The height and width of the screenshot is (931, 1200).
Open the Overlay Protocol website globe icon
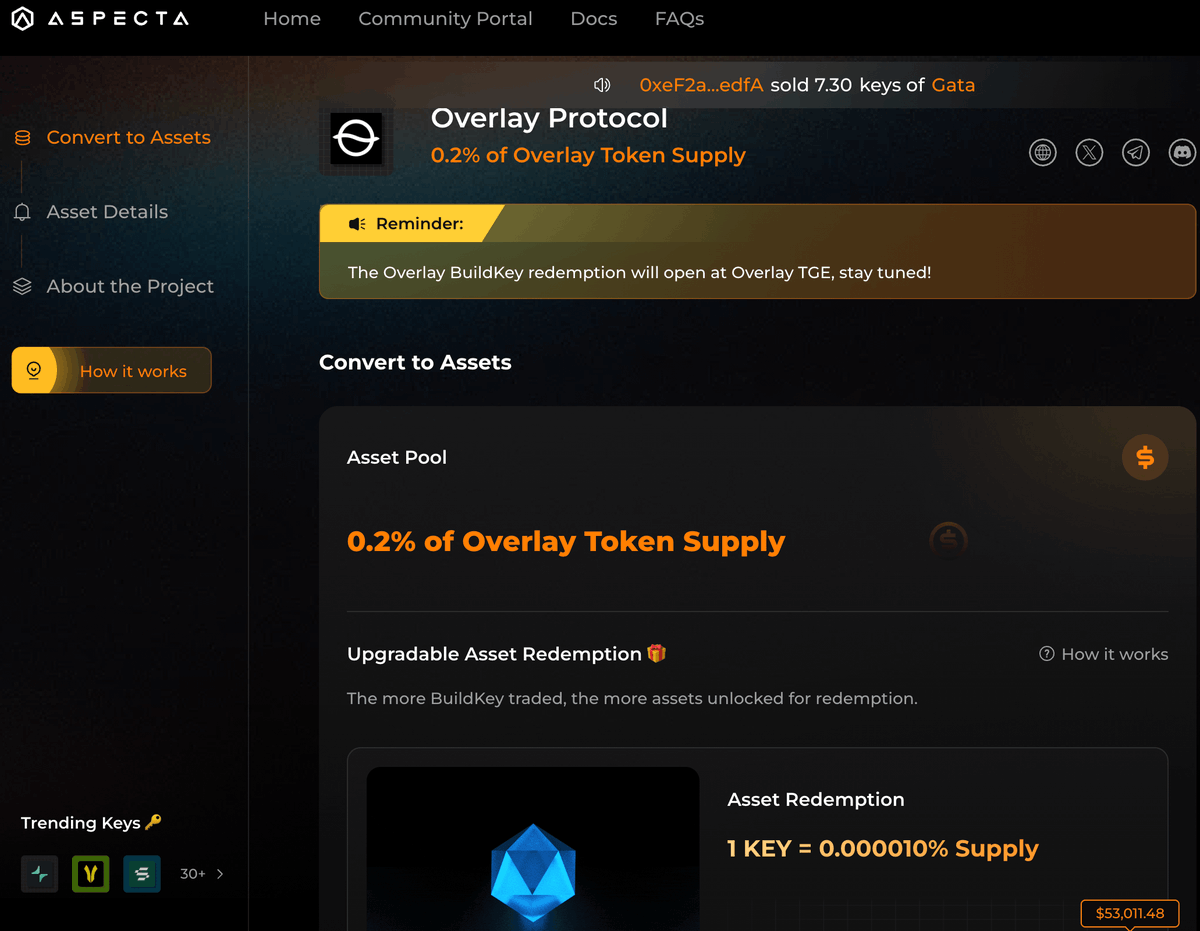tap(1043, 153)
